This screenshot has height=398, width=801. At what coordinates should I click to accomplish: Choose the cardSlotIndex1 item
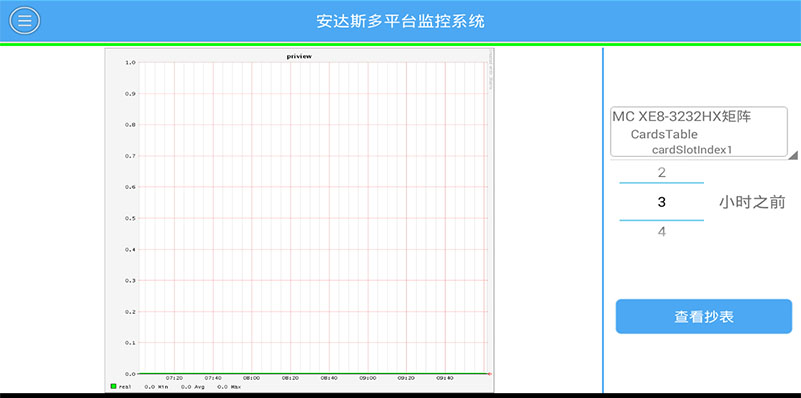coord(692,150)
